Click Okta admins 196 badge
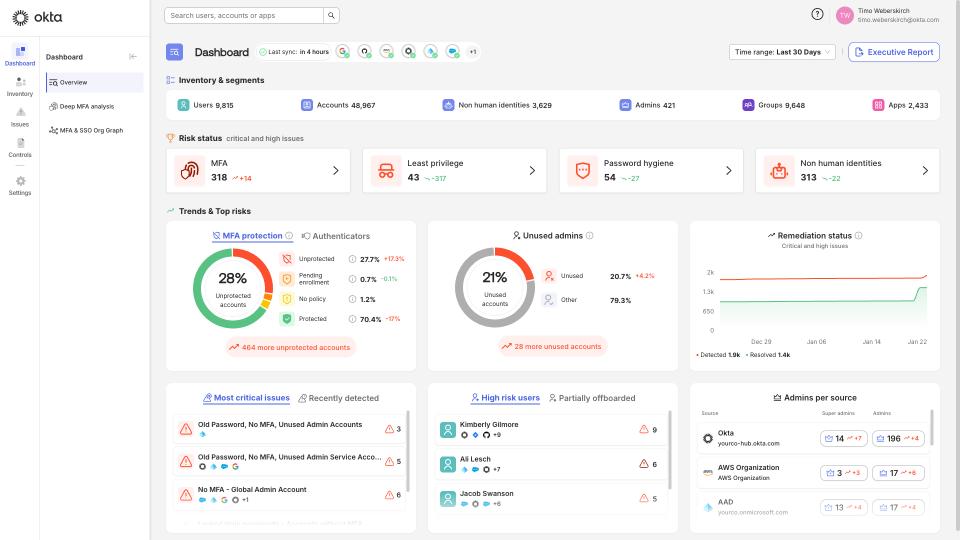Image resolution: width=960 pixels, height=540 pixels. pos(898,438)
